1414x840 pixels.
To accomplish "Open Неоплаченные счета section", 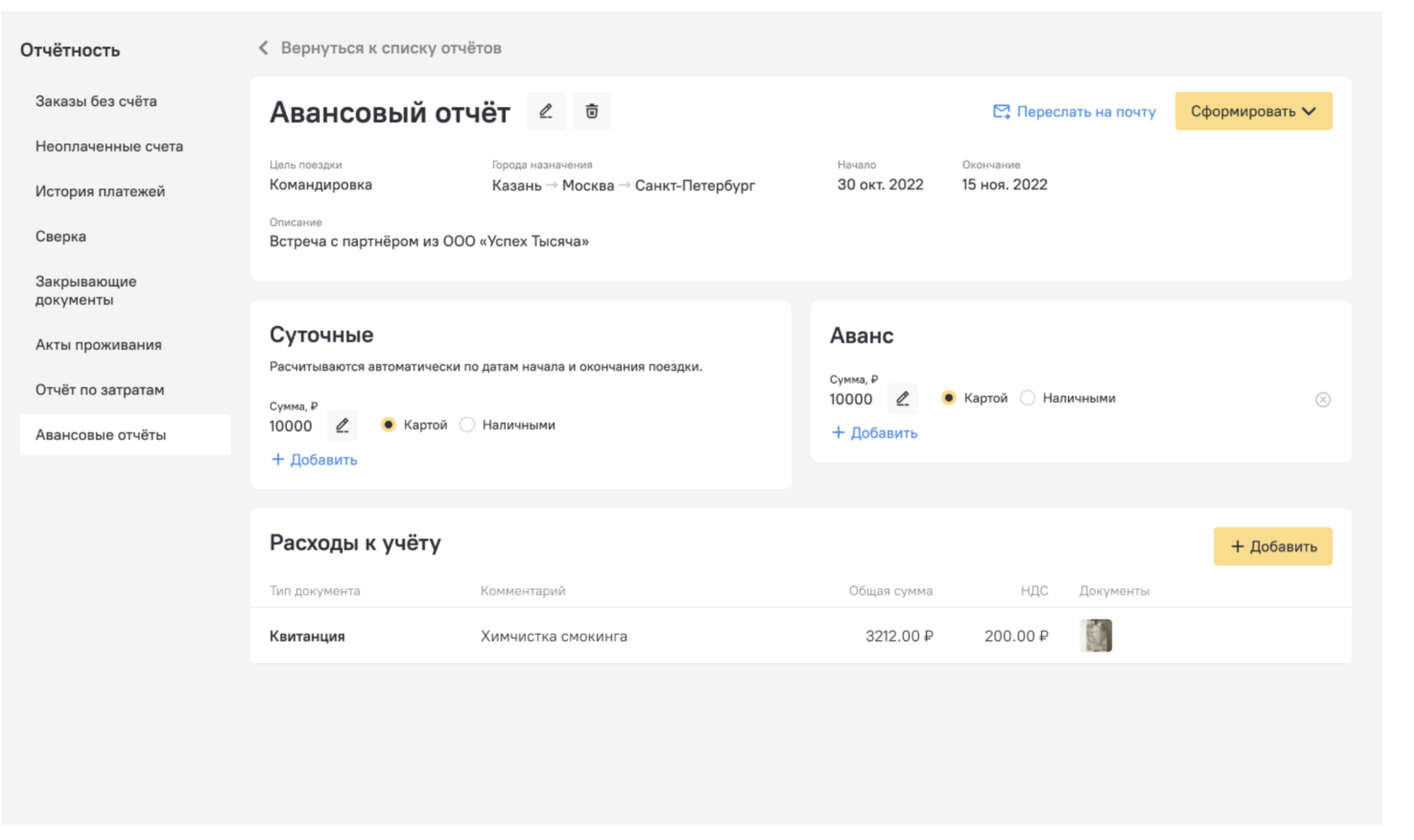I will tap(109, 146).
